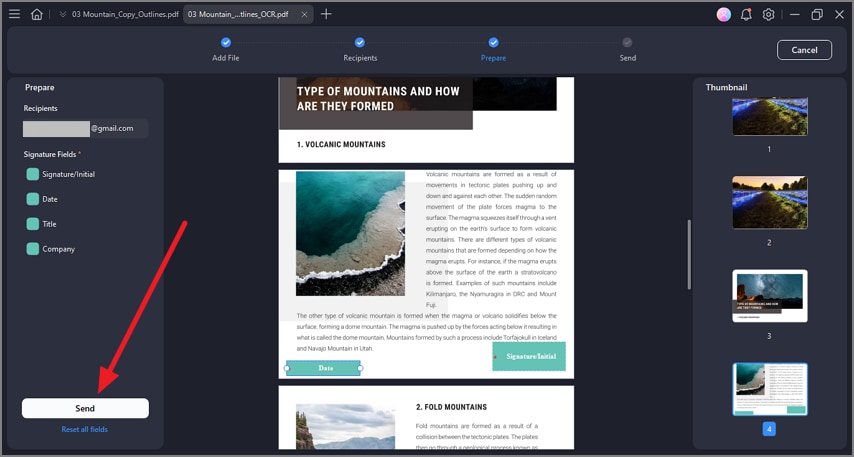Image resolution: width=854 pixels, height=457 pixels.
Task: Select the Prepare step
Action: tap(493, 49)
